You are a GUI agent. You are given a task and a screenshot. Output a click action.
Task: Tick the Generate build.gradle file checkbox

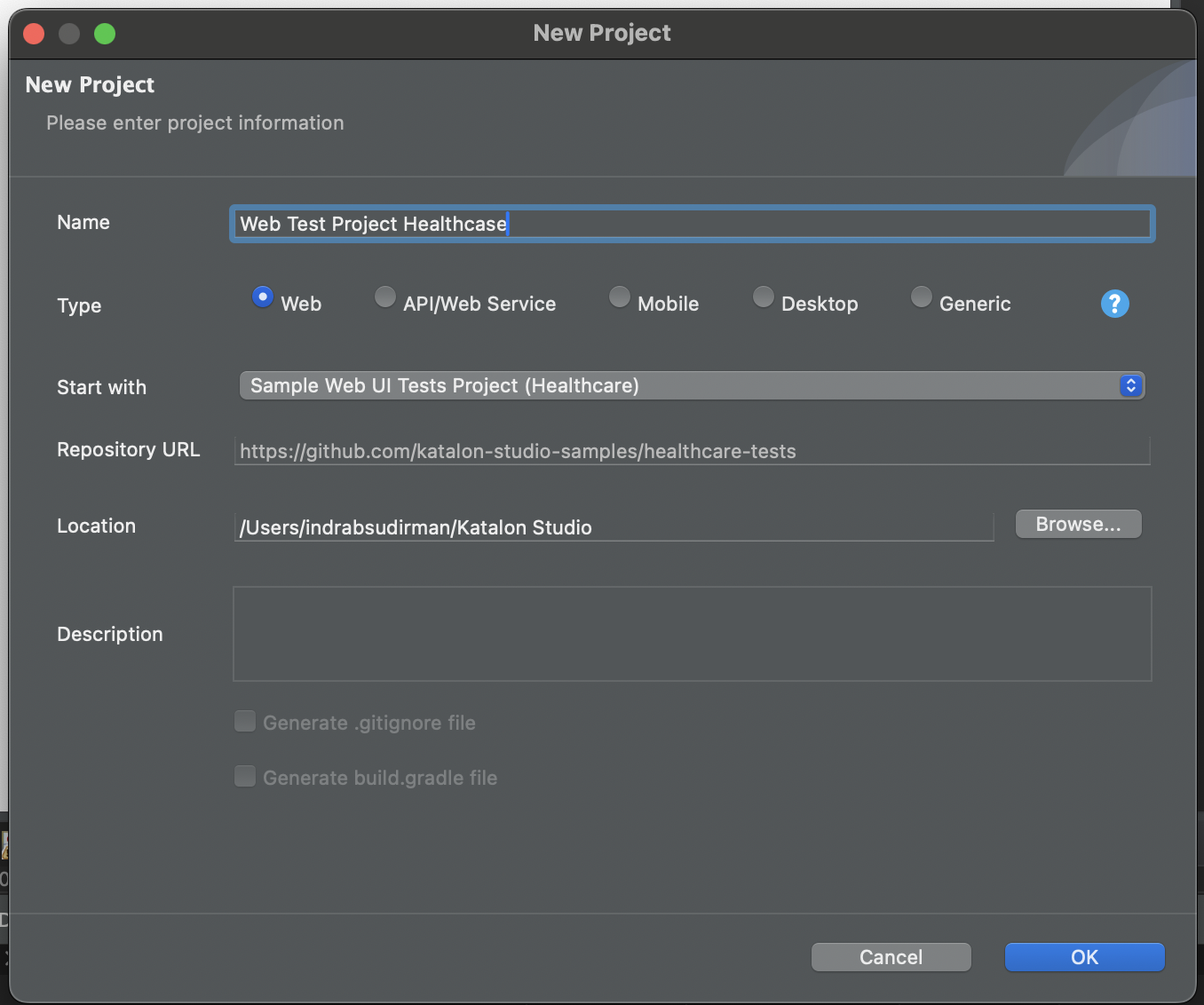click(245, 776)
